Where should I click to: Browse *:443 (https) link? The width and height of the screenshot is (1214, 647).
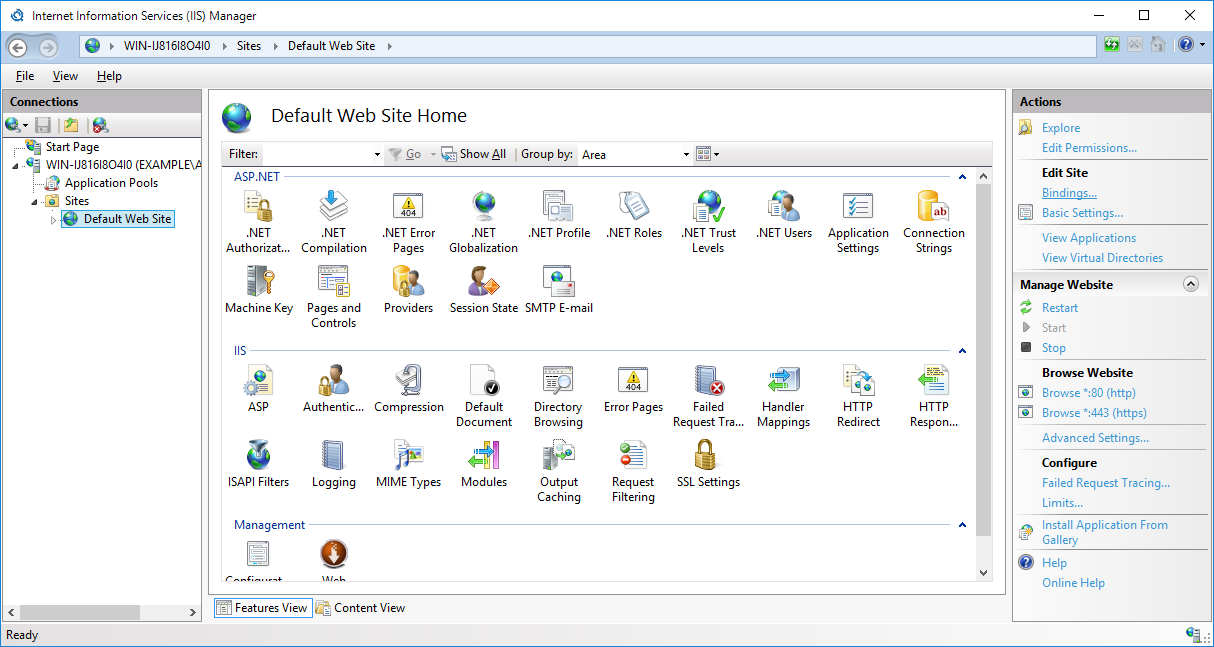tap(1094, 413)
